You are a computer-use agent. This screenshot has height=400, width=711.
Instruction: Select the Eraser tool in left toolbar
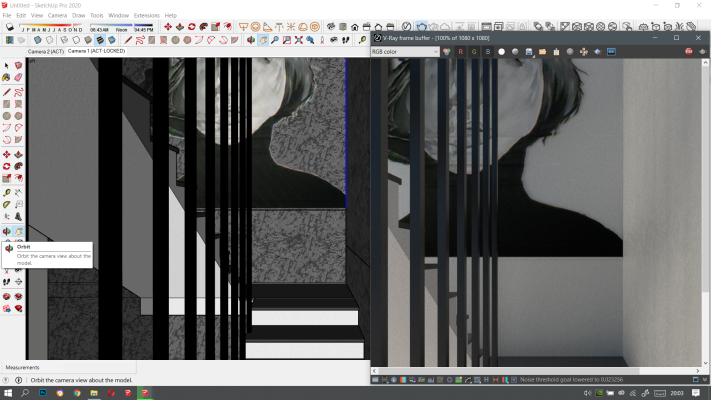pyautogui.click(x=18, y=78)
